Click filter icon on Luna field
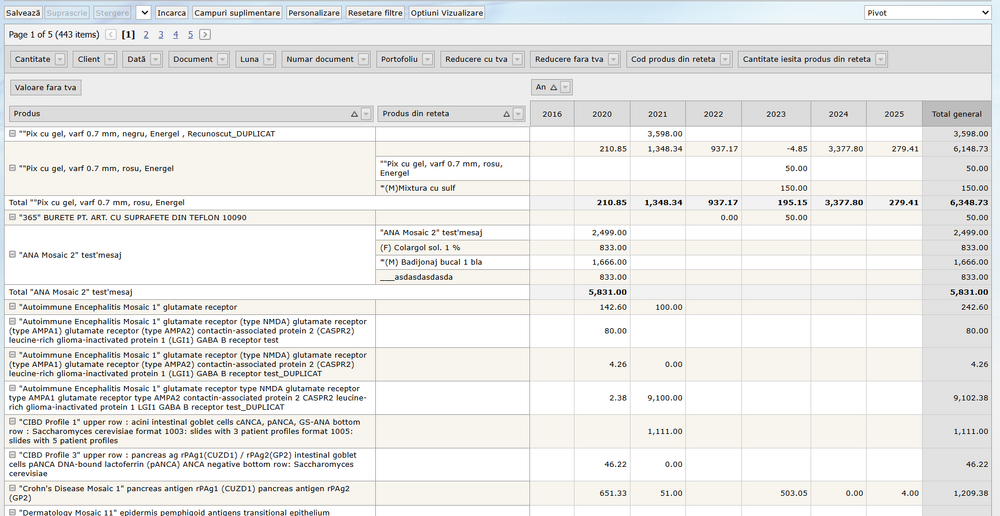1000x516 pixels. 268,60
